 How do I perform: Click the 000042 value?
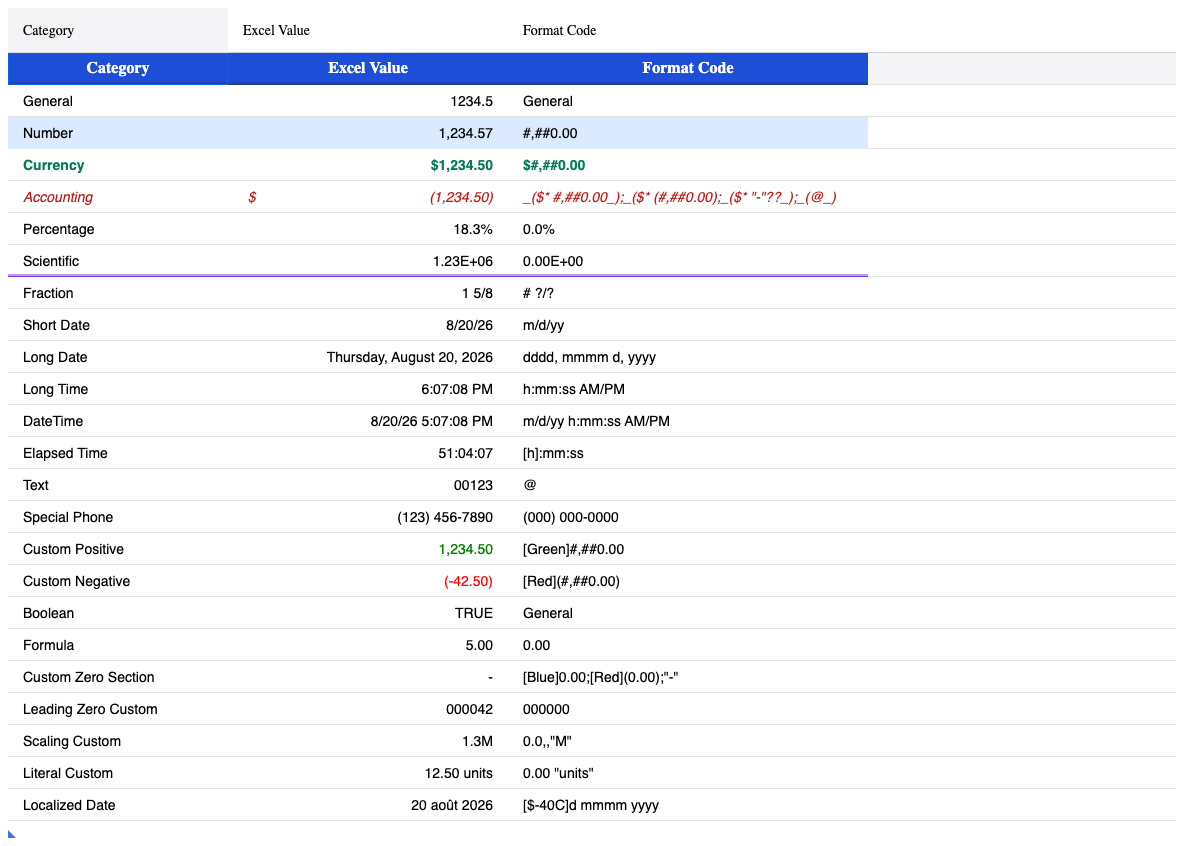[367, 709]
